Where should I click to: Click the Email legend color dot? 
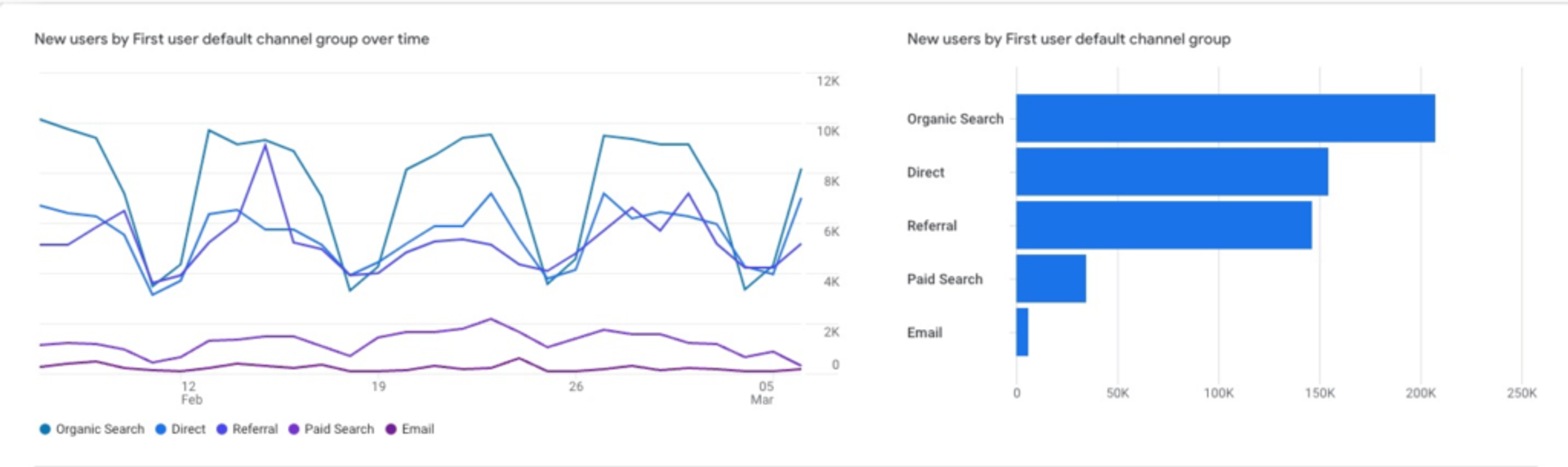[391, 429]
